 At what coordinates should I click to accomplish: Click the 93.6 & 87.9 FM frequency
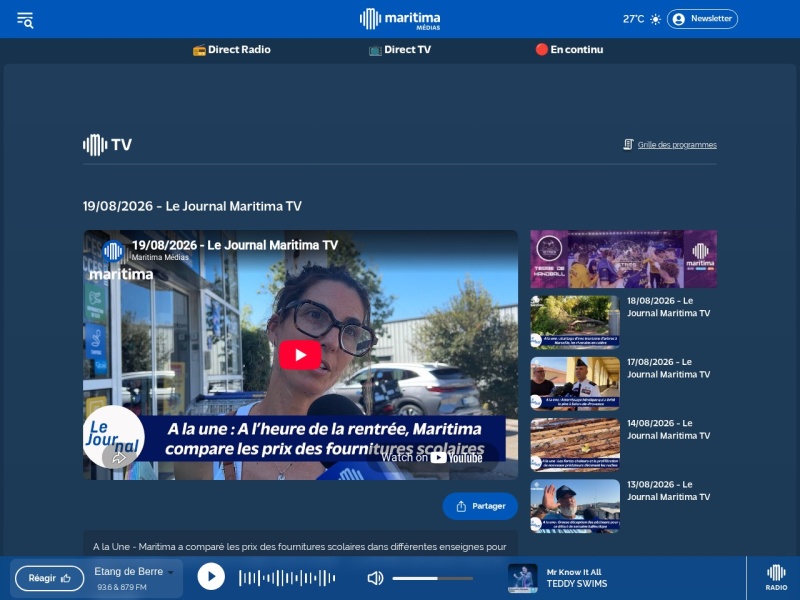click(122, 587)
